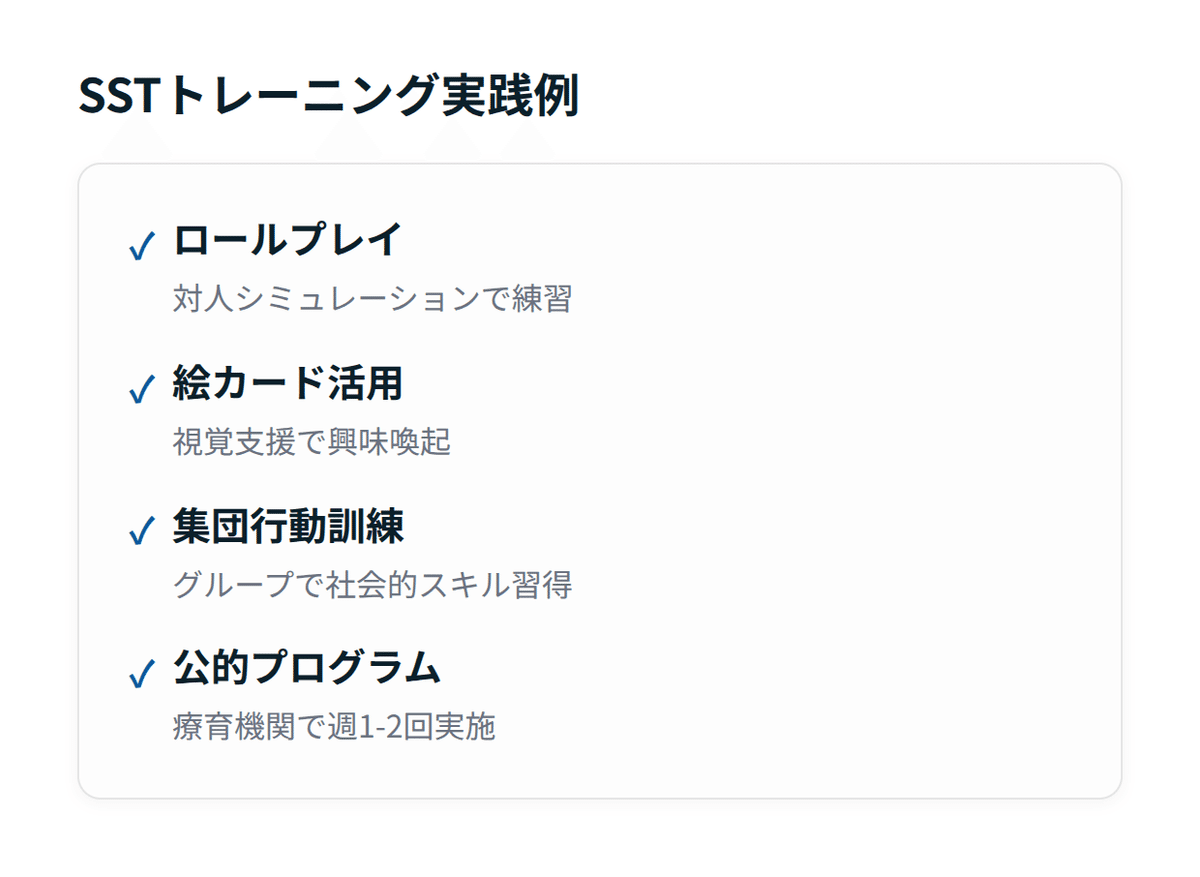Click the description 療育機関で週1-2回実施
The height and width of the screenshot is (877, 1200).
334,727
